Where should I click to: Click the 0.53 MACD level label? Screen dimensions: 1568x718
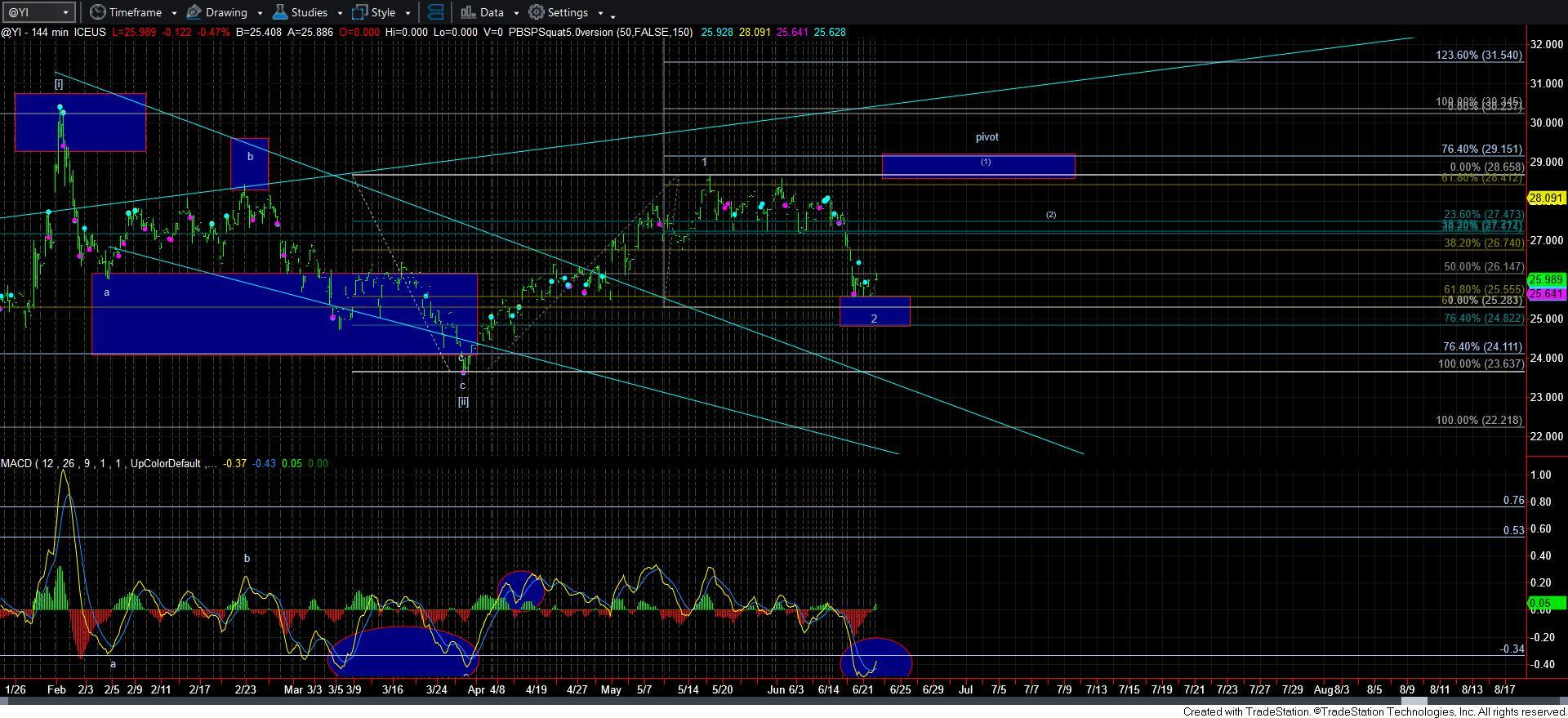click(1513, 530)
